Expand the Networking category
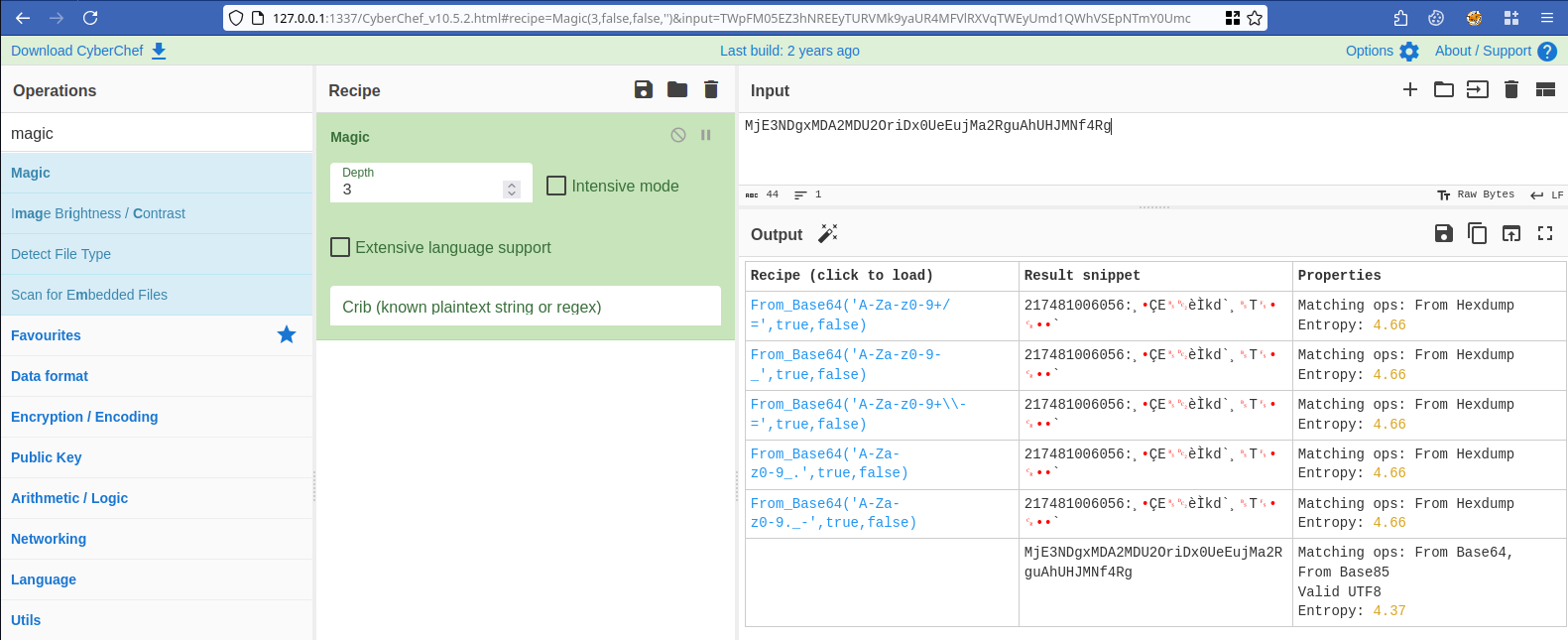 coord(158,539)
